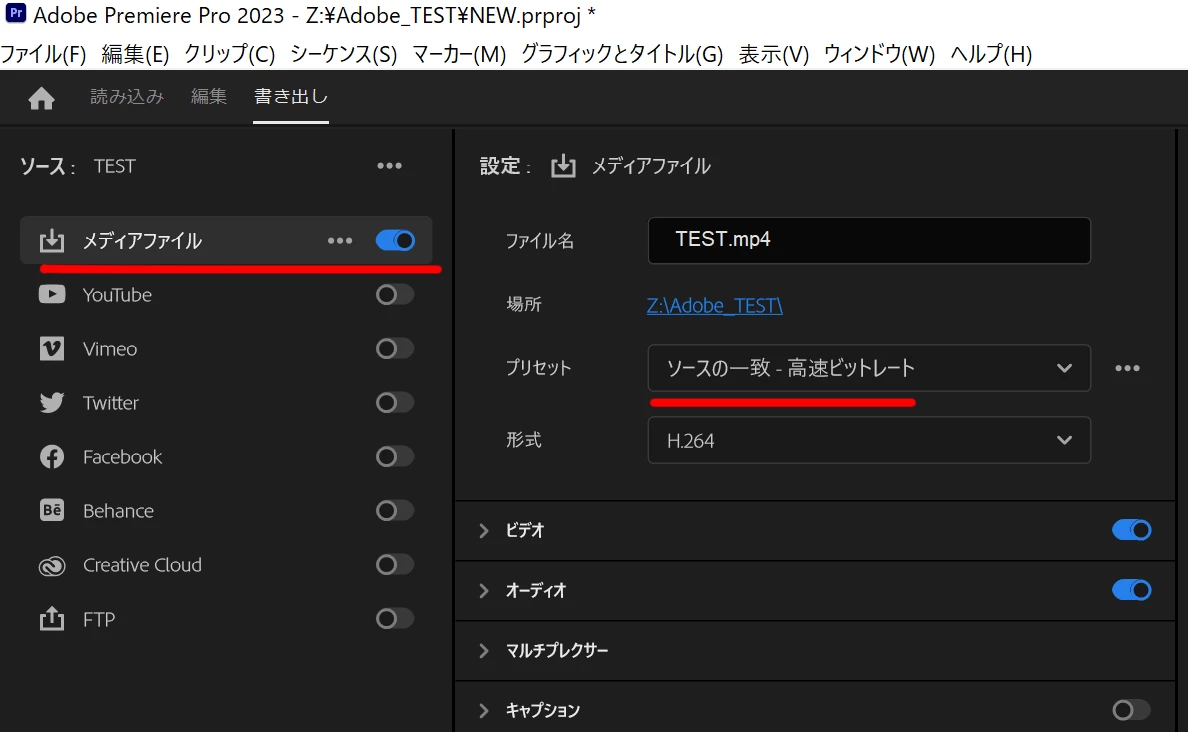This screenshot has width=1188, height=732.
Task: Open the 編集(E) menu
Action: [135, 54]
